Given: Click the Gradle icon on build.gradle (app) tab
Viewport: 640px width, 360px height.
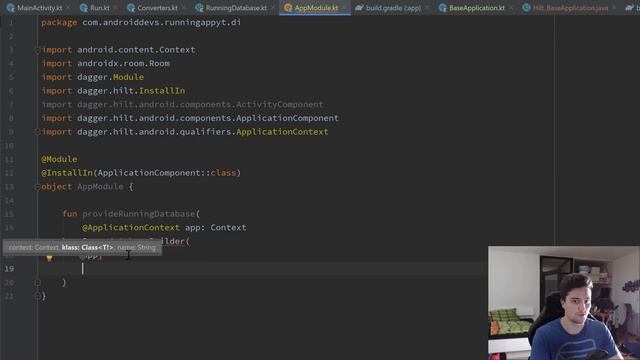Looking at the screenshot, I should (359, 8).
